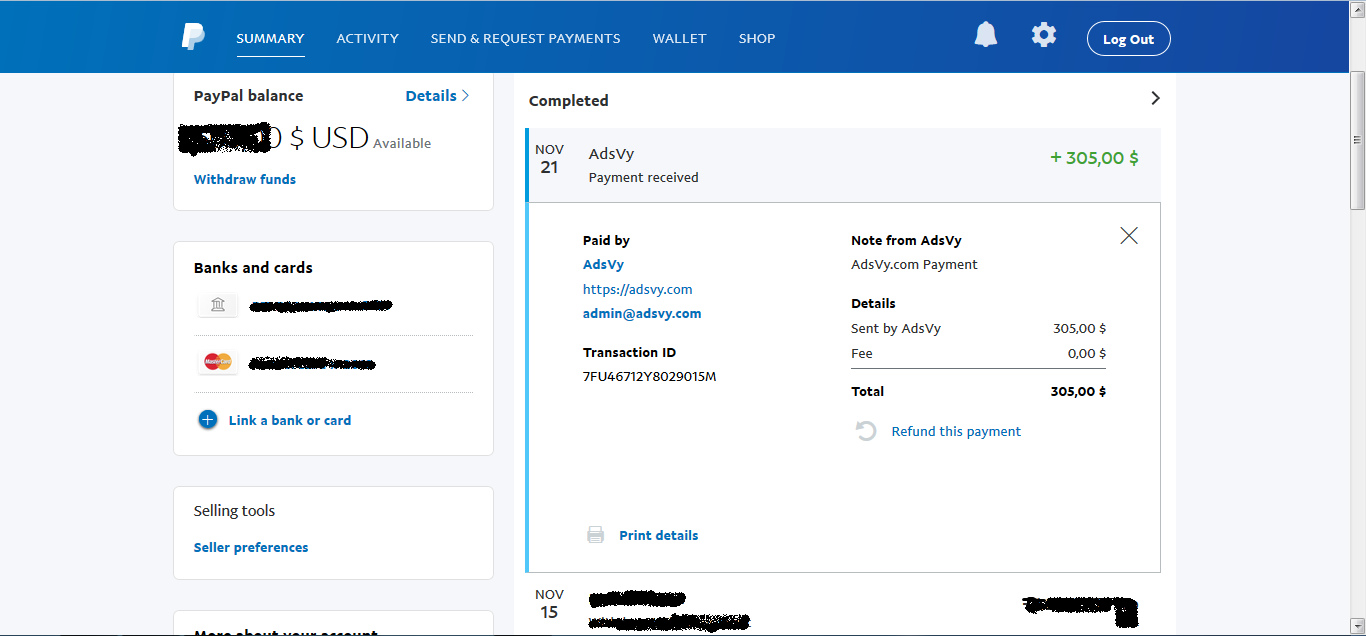
Task: Click the Banks and cards heading
Action: (253, 267)
